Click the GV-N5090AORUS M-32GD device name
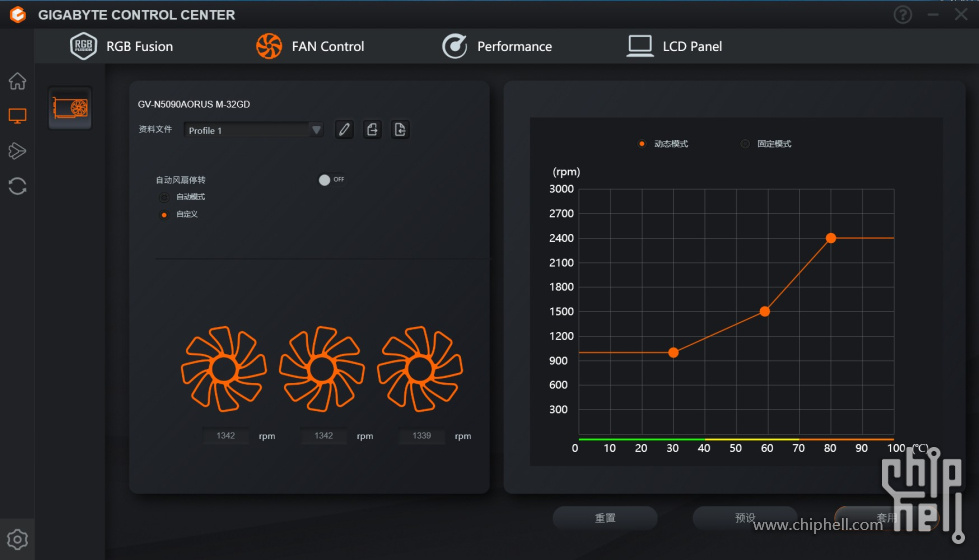 coord(194,104)
